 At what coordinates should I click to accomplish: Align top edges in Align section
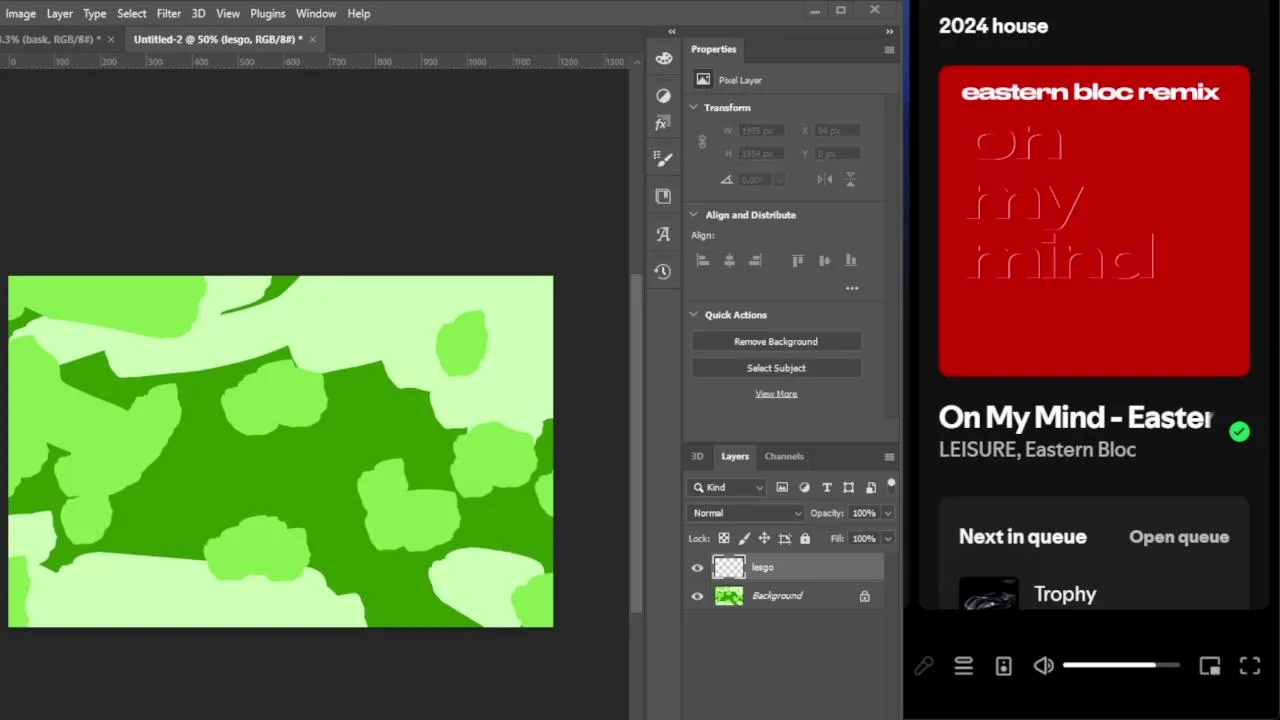pyautogui.click(x=797, y=260)
